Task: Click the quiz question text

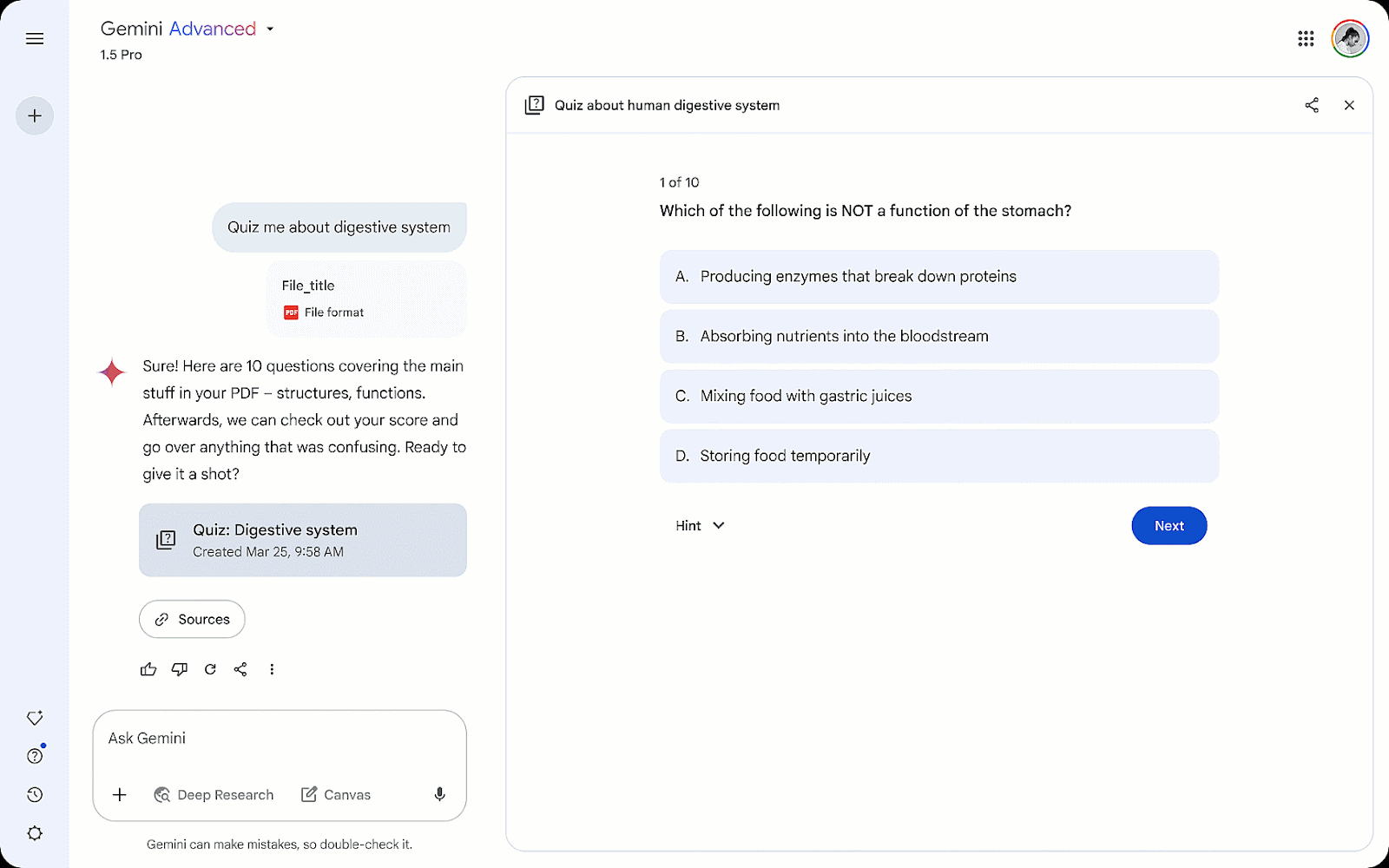Action: pyautogui.click(x=866, y=211)
